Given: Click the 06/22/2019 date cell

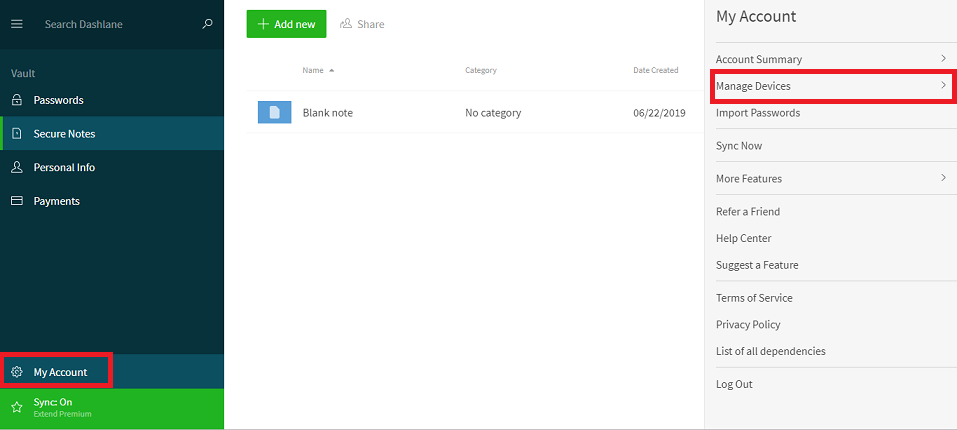Looking at the screenshot, I should [x=659, y=113].
